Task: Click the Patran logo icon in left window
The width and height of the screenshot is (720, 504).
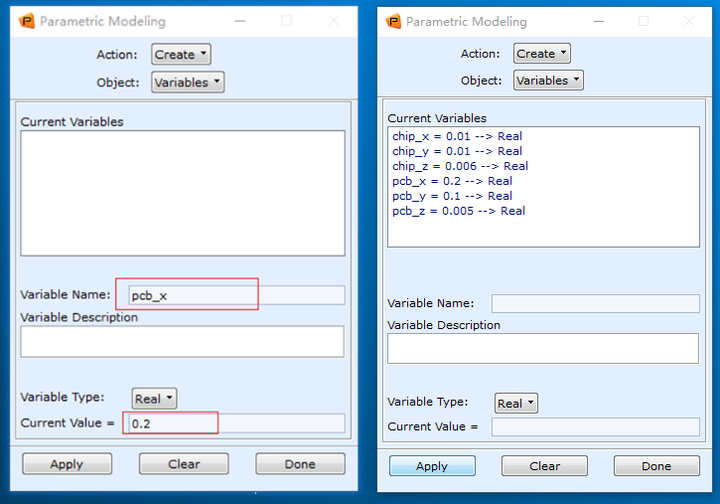Action: 27,21
